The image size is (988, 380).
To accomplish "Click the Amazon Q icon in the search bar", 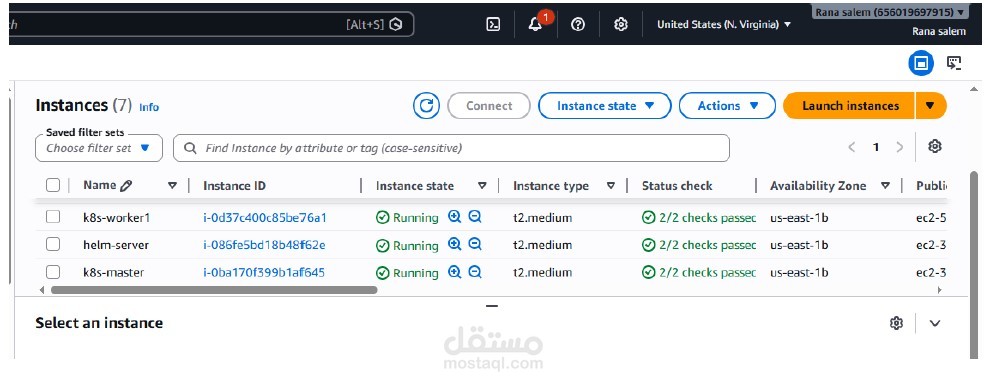I will (x=396, y=25).
